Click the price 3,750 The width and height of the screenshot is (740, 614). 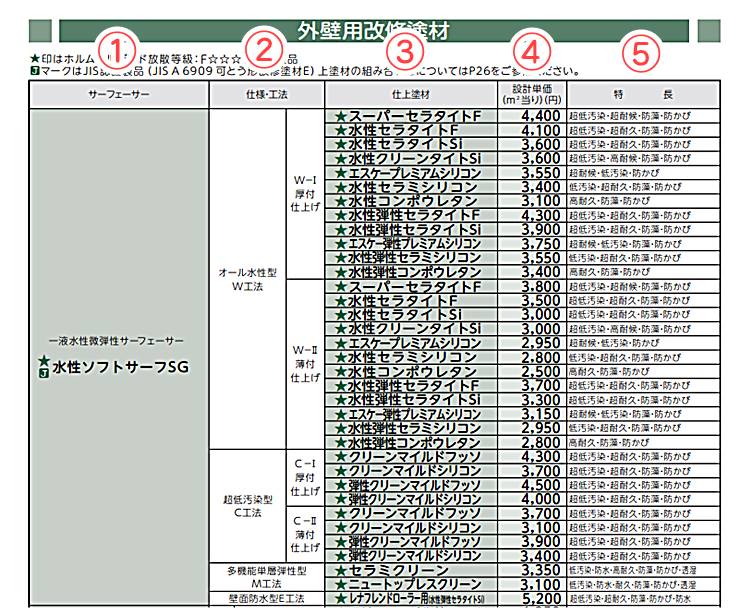[x=541, y=244]
